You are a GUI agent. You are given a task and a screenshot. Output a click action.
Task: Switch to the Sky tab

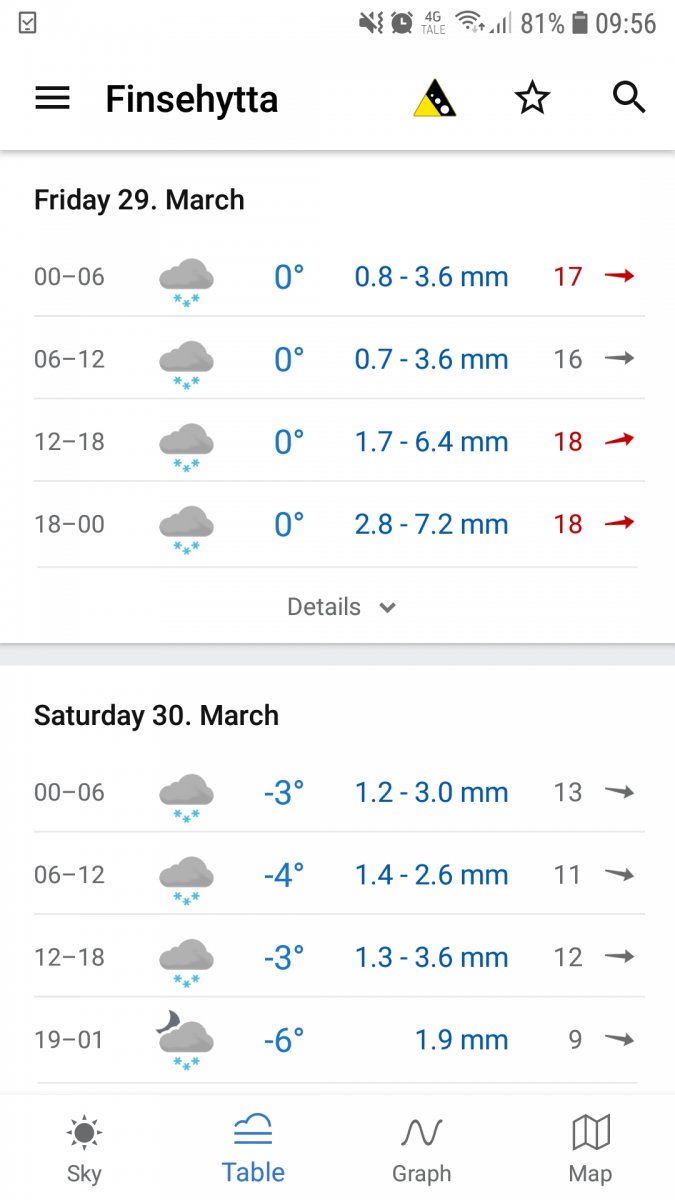point(84,1150)
